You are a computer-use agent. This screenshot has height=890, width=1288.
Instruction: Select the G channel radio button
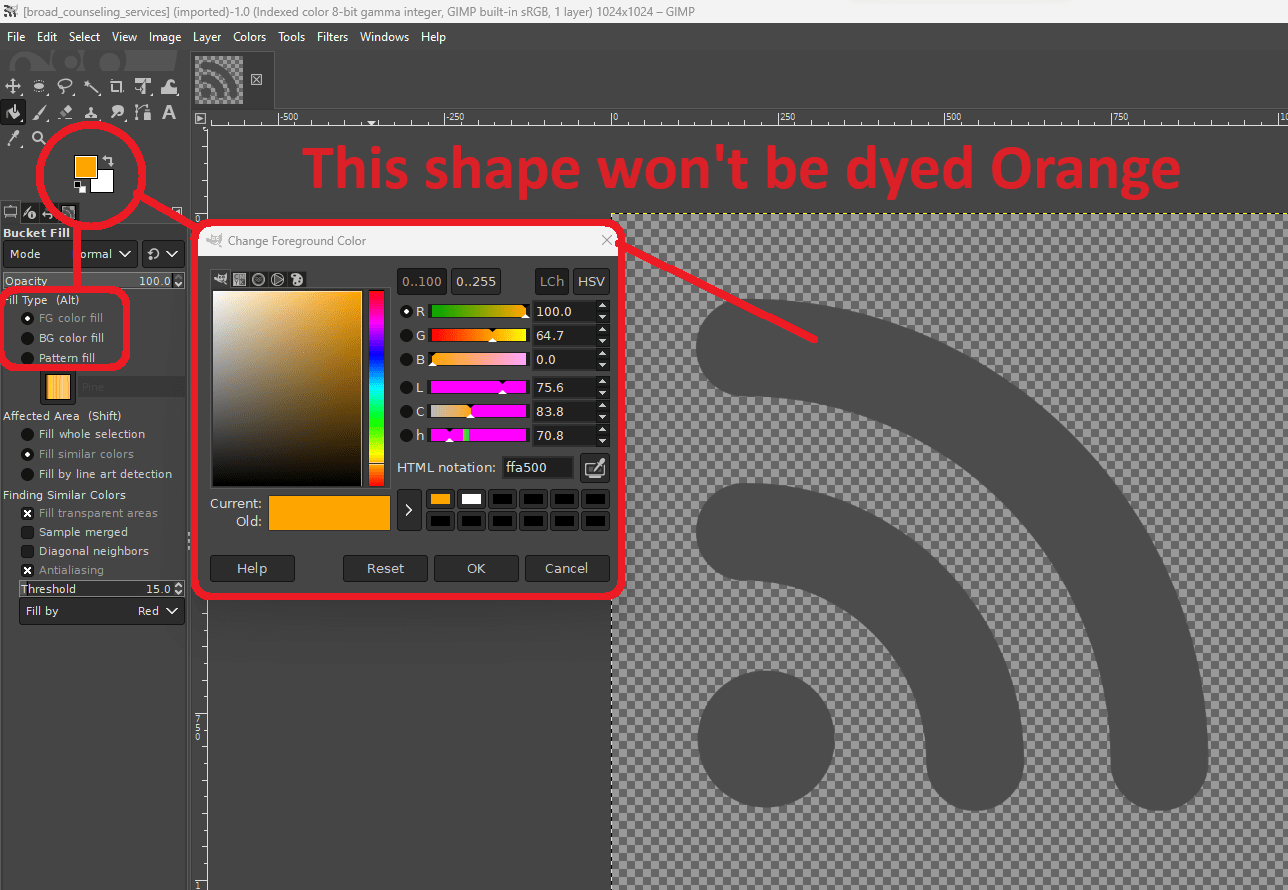(406, 336)
